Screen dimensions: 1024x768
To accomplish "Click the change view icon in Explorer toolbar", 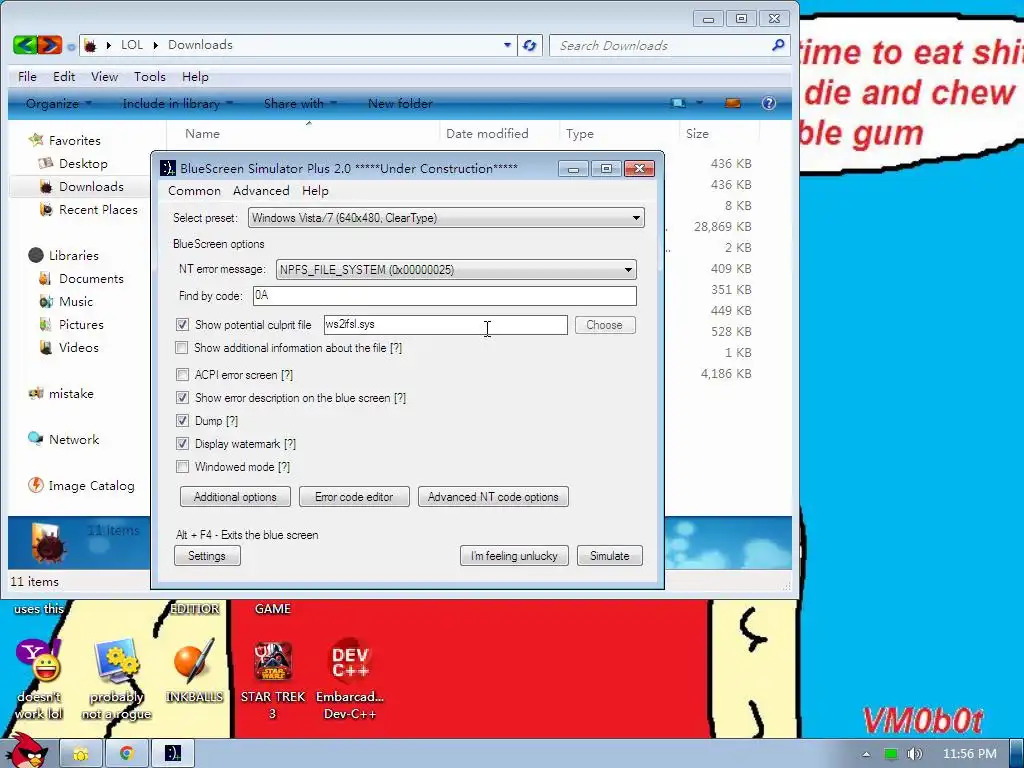I will (679, 103).
